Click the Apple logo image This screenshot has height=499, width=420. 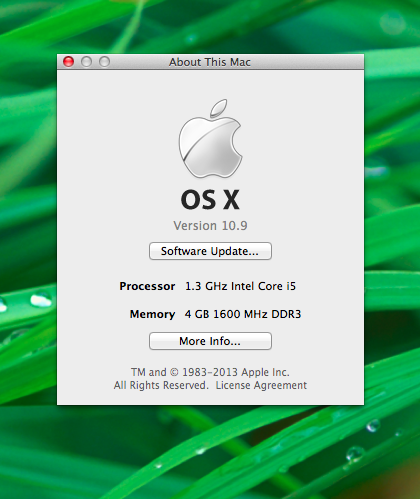point(210,138)
